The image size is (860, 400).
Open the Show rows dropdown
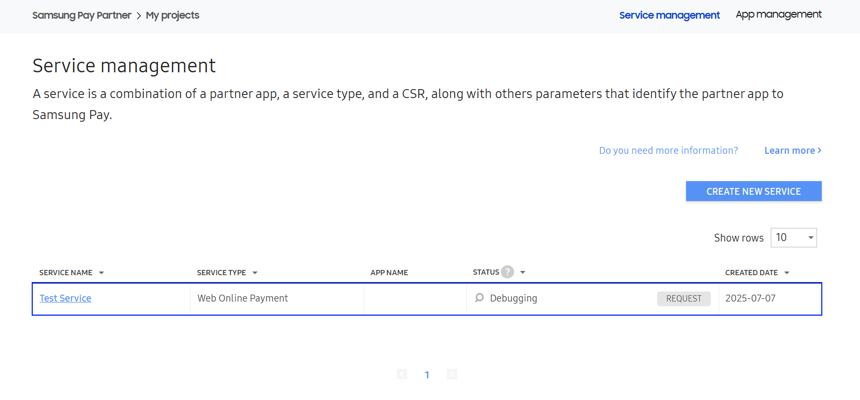click(x=794, y=238)
